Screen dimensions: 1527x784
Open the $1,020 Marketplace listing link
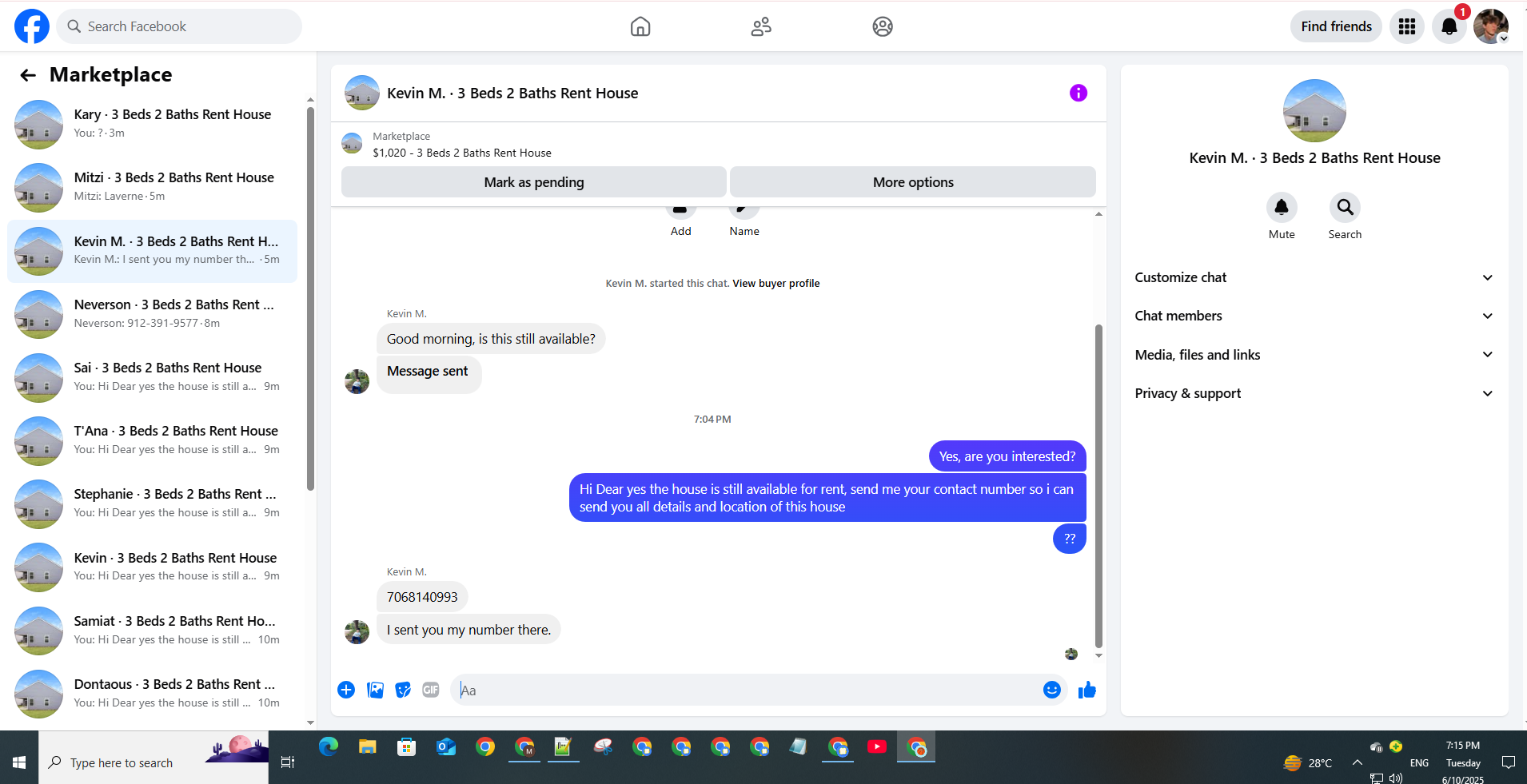tap(461, 153)
